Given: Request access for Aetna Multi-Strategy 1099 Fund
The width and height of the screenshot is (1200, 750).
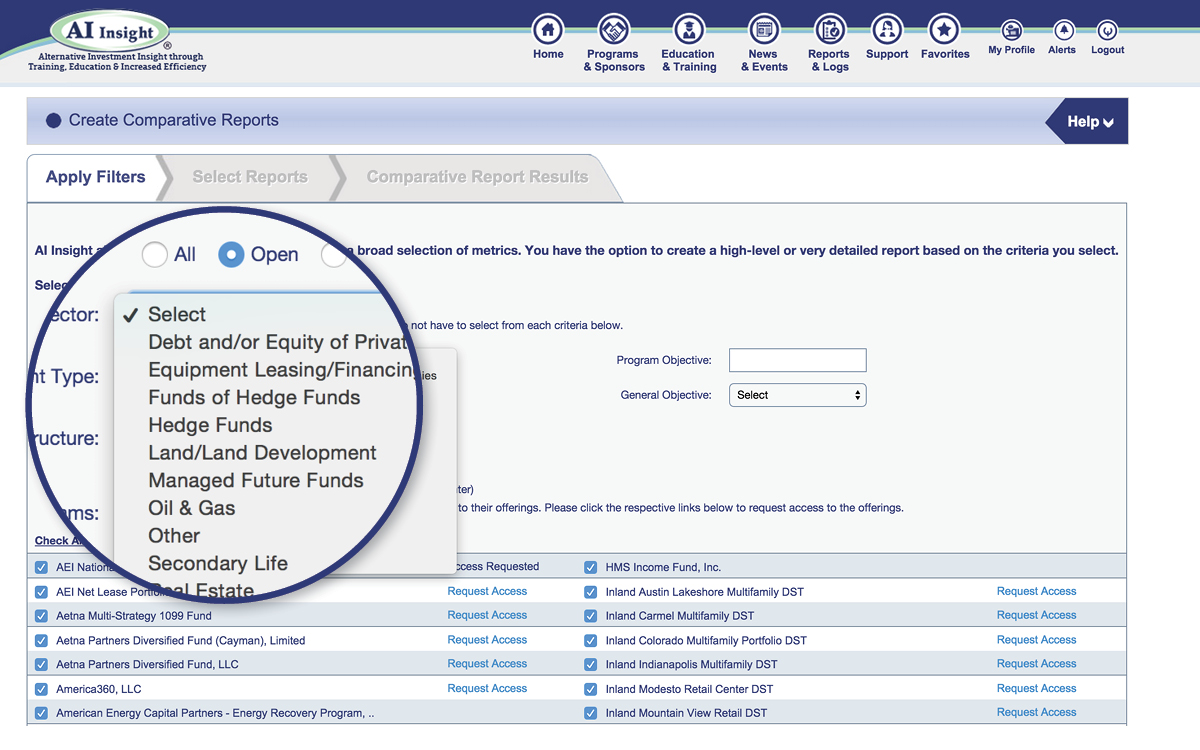Looking at the screenshot, I should [487, 616].
